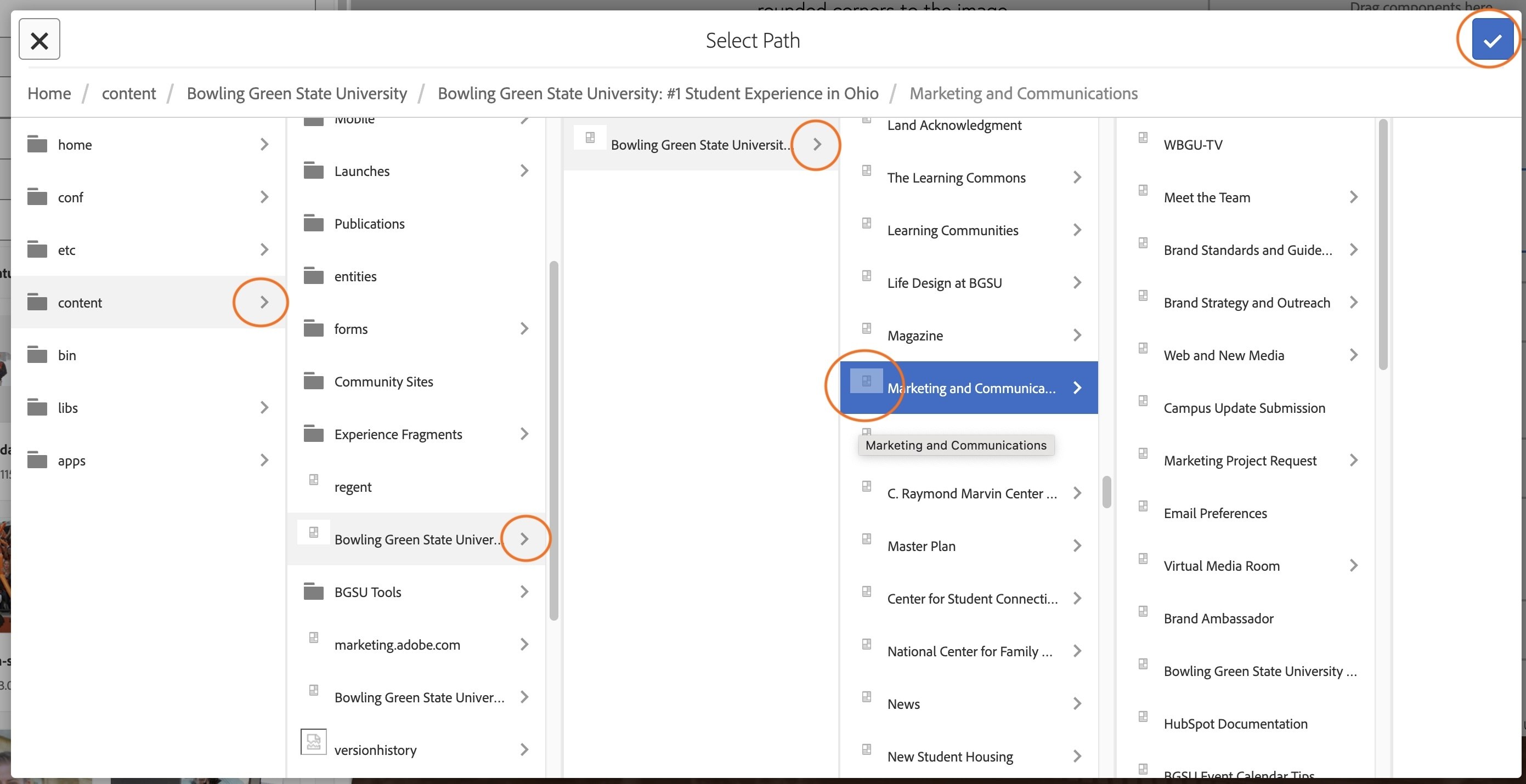This screenshot has width=1526, height=784.
Task: Click the Marketing and Communications page icon
Action: tap(866, 380)
